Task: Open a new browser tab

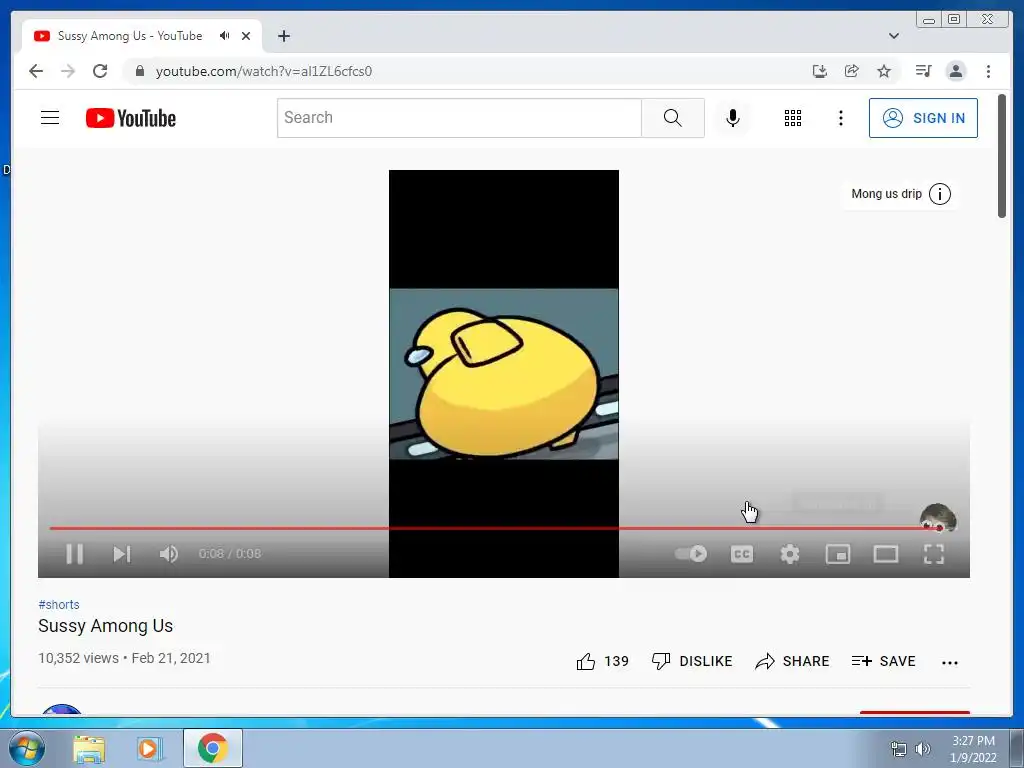Action: click(x=283, y=36)
